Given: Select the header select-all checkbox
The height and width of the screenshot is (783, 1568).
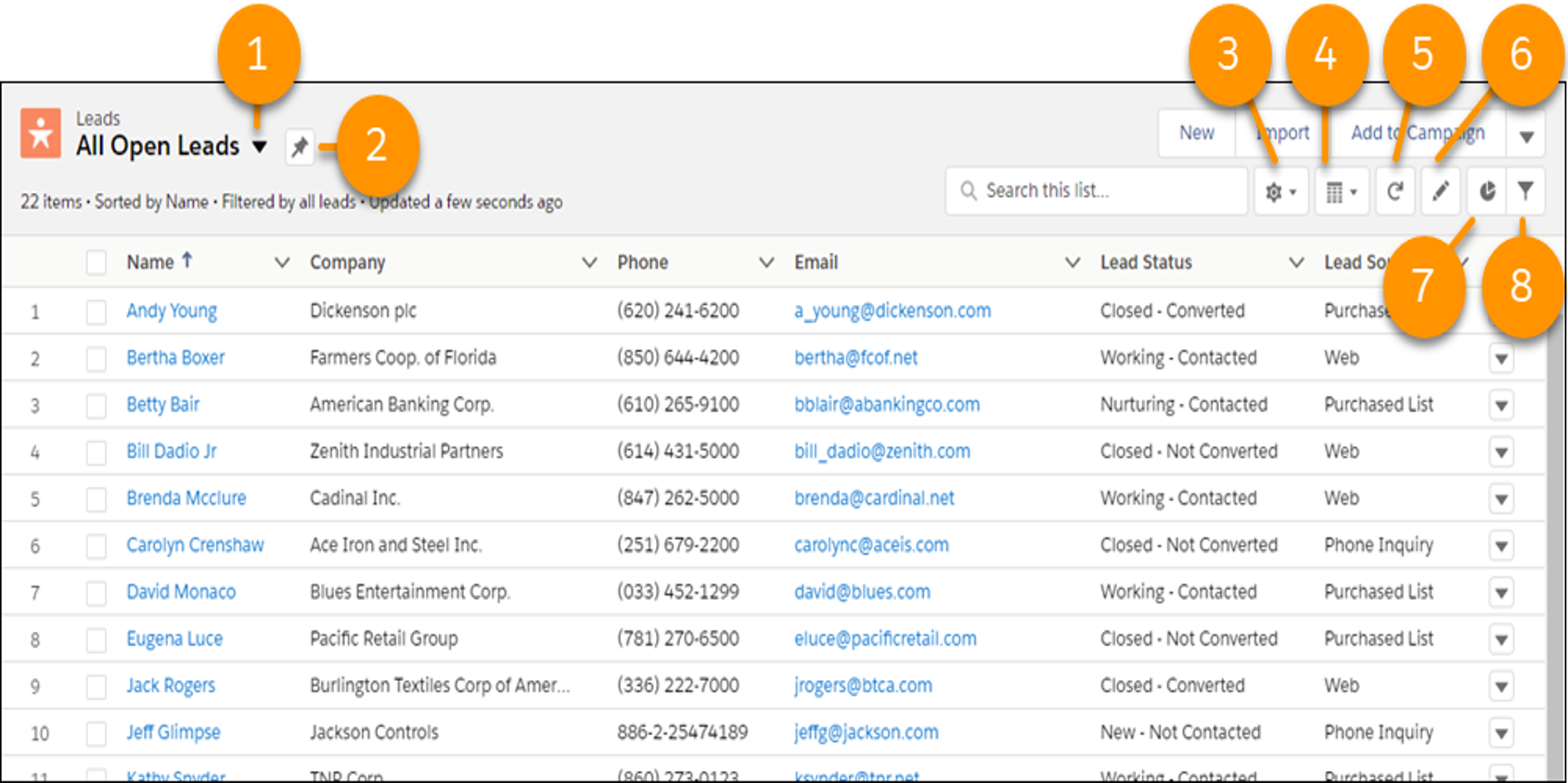Looking at the screenshot, I should click(96, 263).
